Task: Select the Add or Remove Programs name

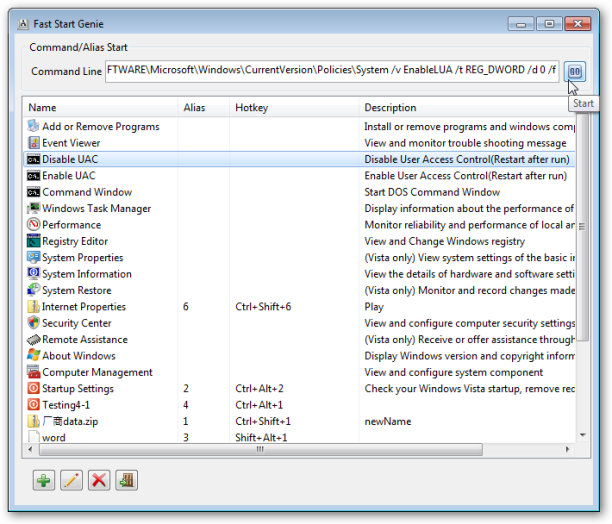Action: [101, 127]
